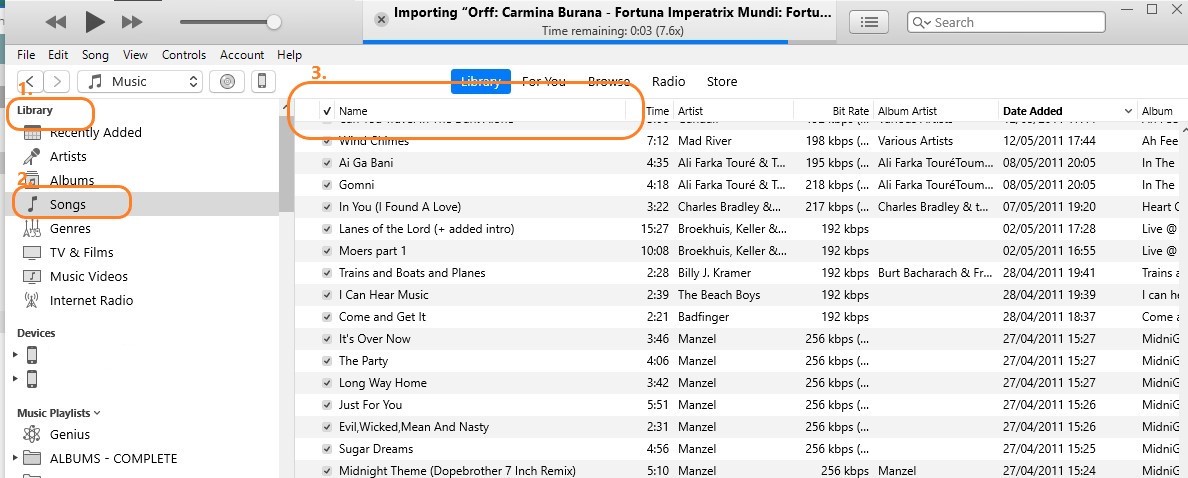
Task: Open the Controls menu
Action: click(x=184, y=55)
